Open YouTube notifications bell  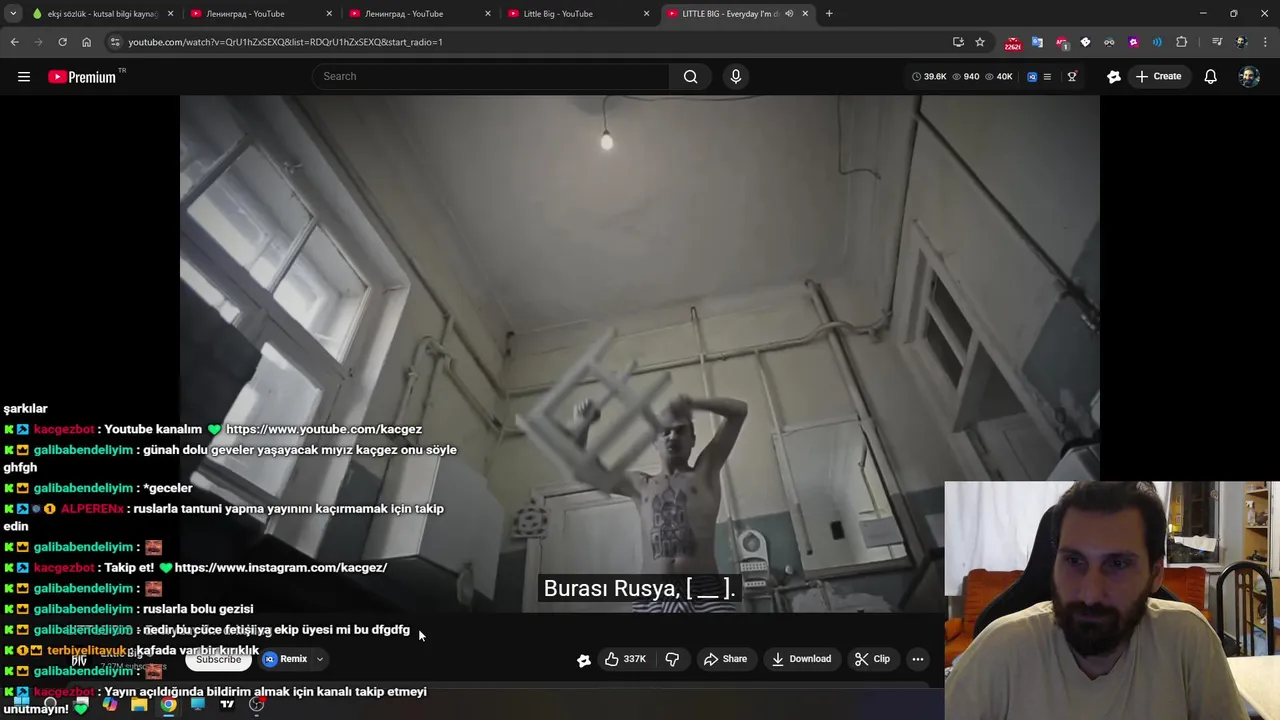click(x=1210, y=76)
